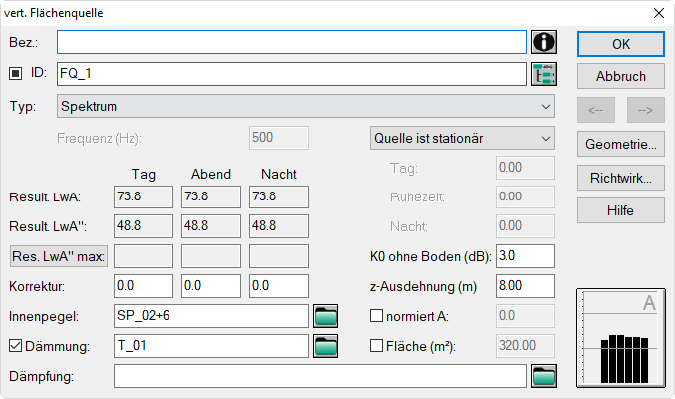Screen dimensions: 675x399
Task: Open info dialog next to Bez. field
Action: pyautogui.click(x=544, y=42)
